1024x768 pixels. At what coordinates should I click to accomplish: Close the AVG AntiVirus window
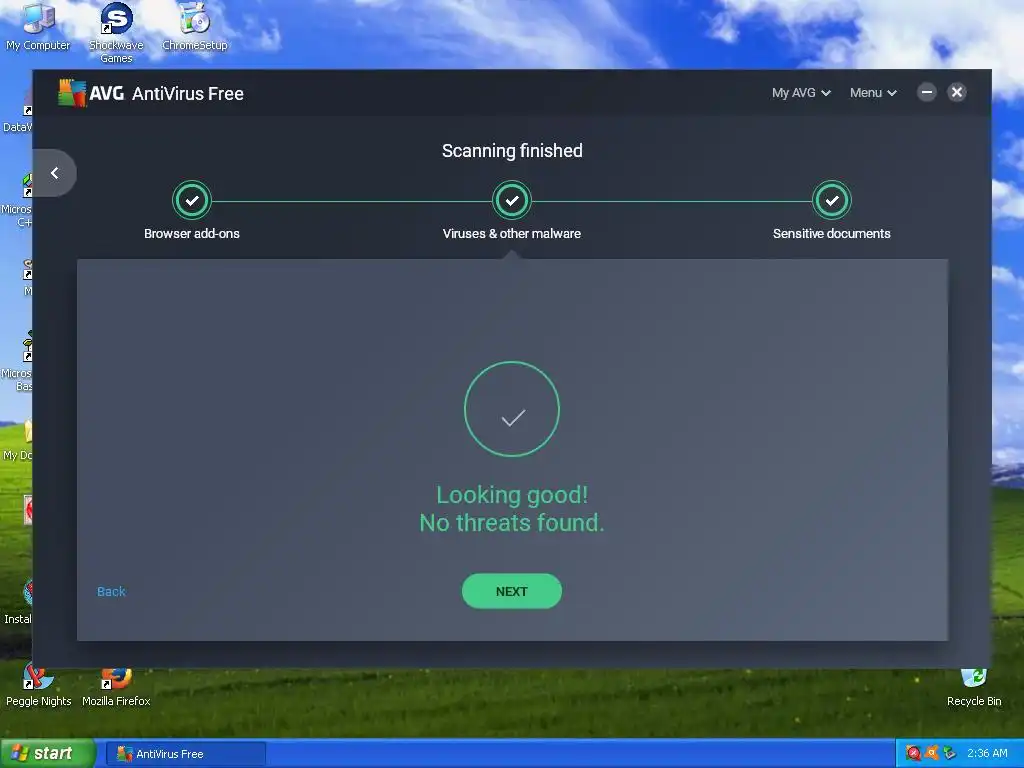click(957, 92)
